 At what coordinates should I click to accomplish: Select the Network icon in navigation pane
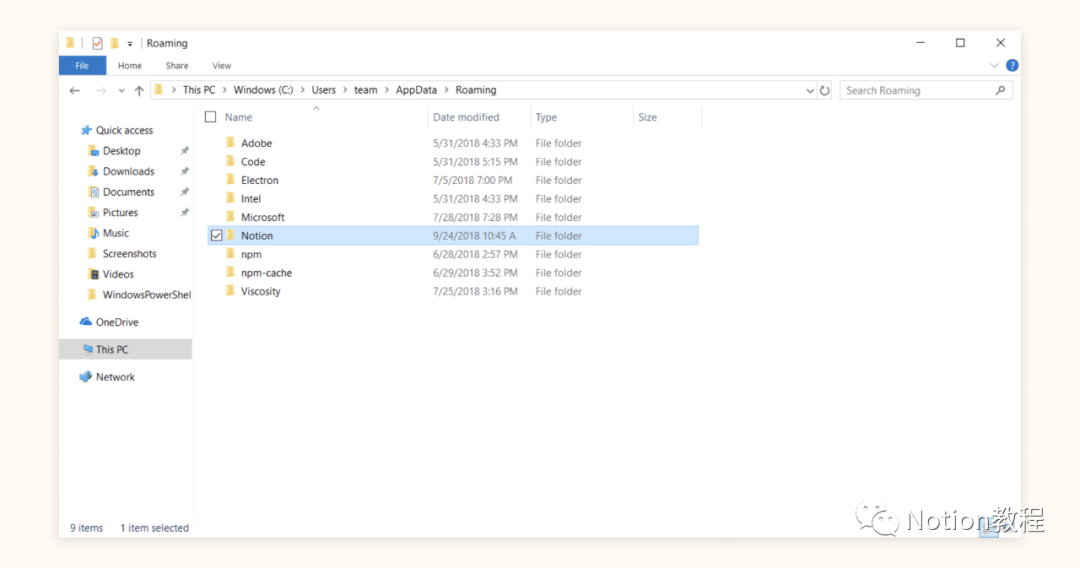click(86, 377)
